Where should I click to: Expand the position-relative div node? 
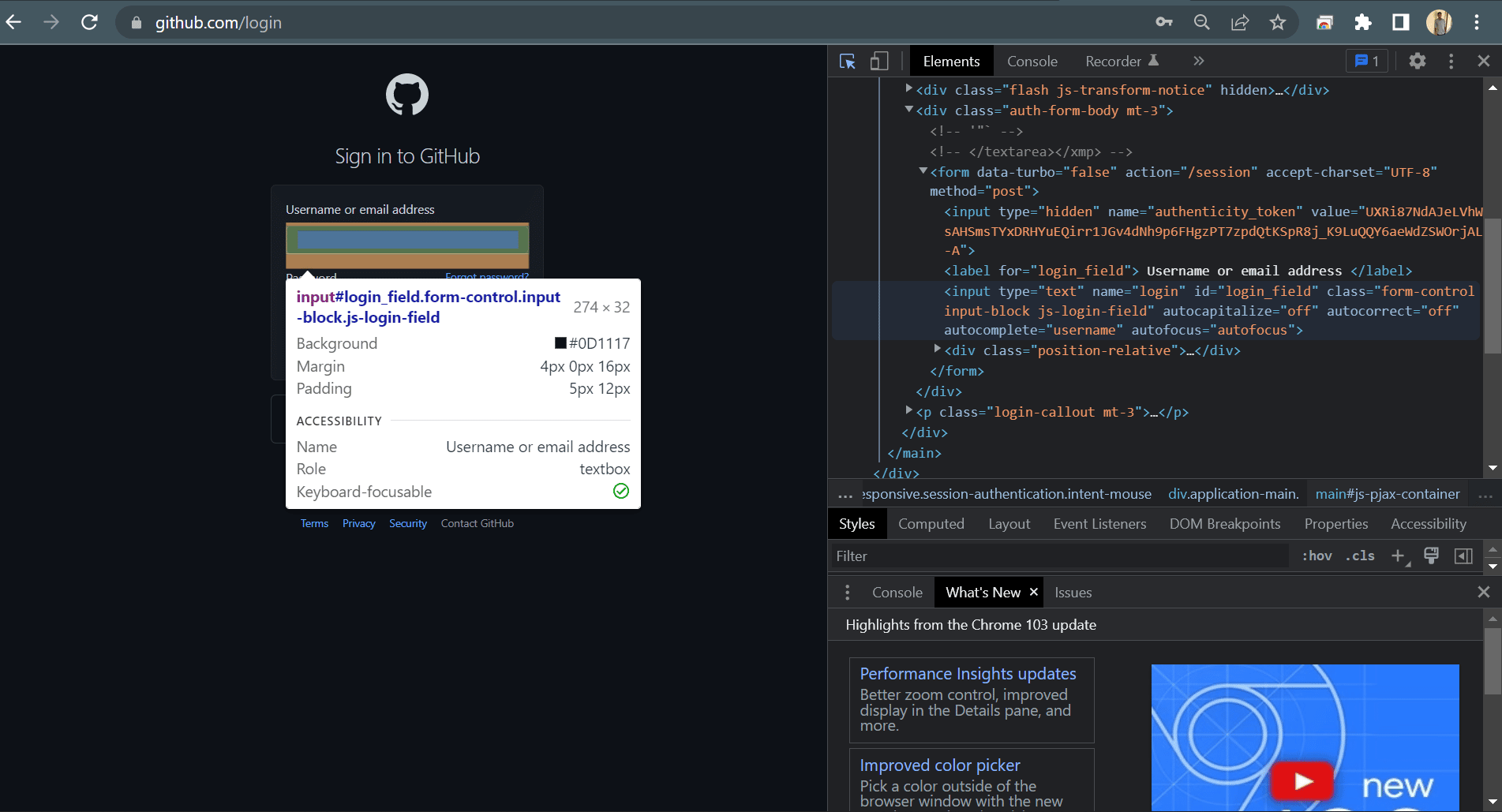[x=937, y=349]
